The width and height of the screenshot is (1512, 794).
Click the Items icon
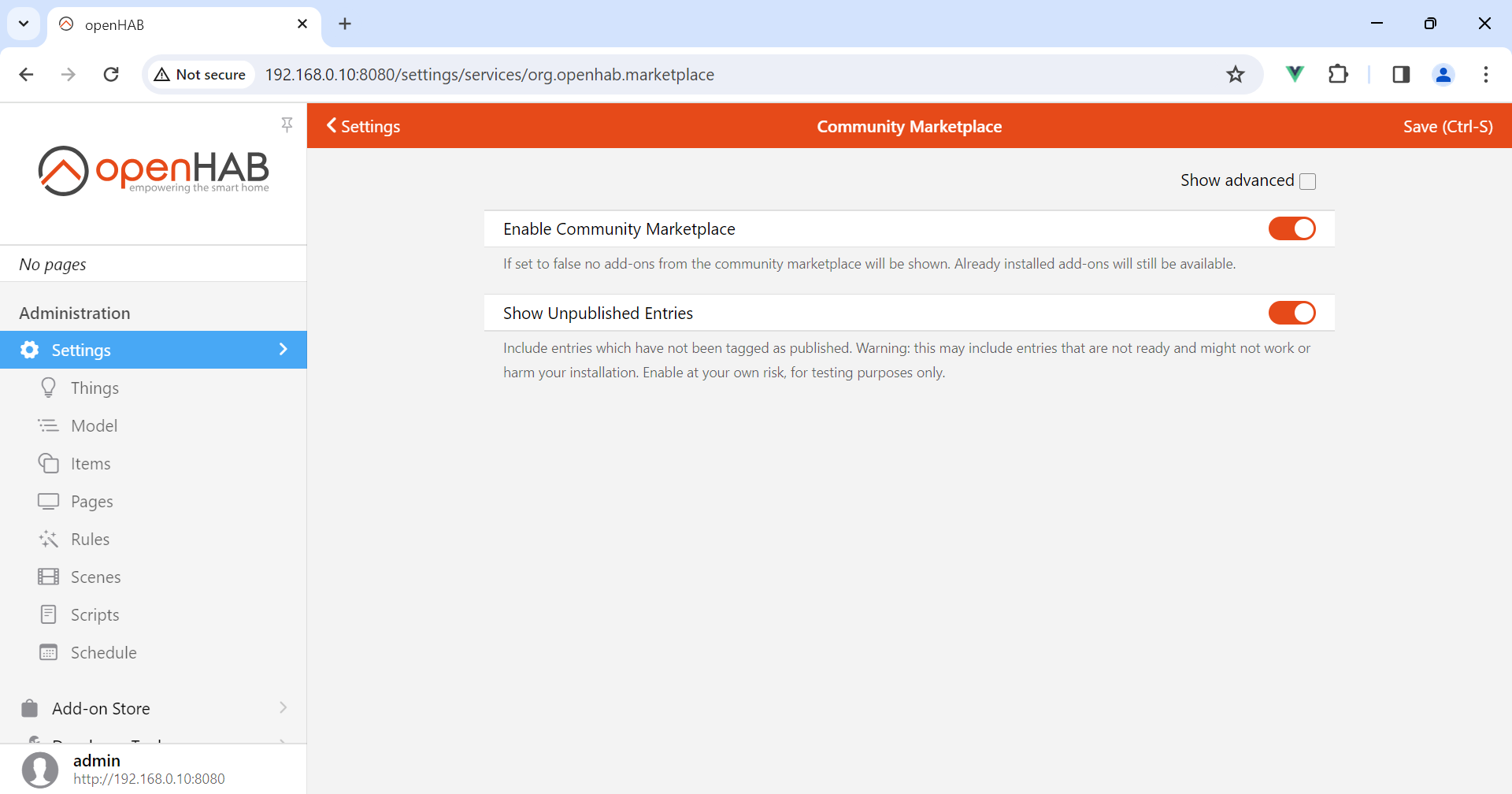pyautogui.click(x=49, y=463)
